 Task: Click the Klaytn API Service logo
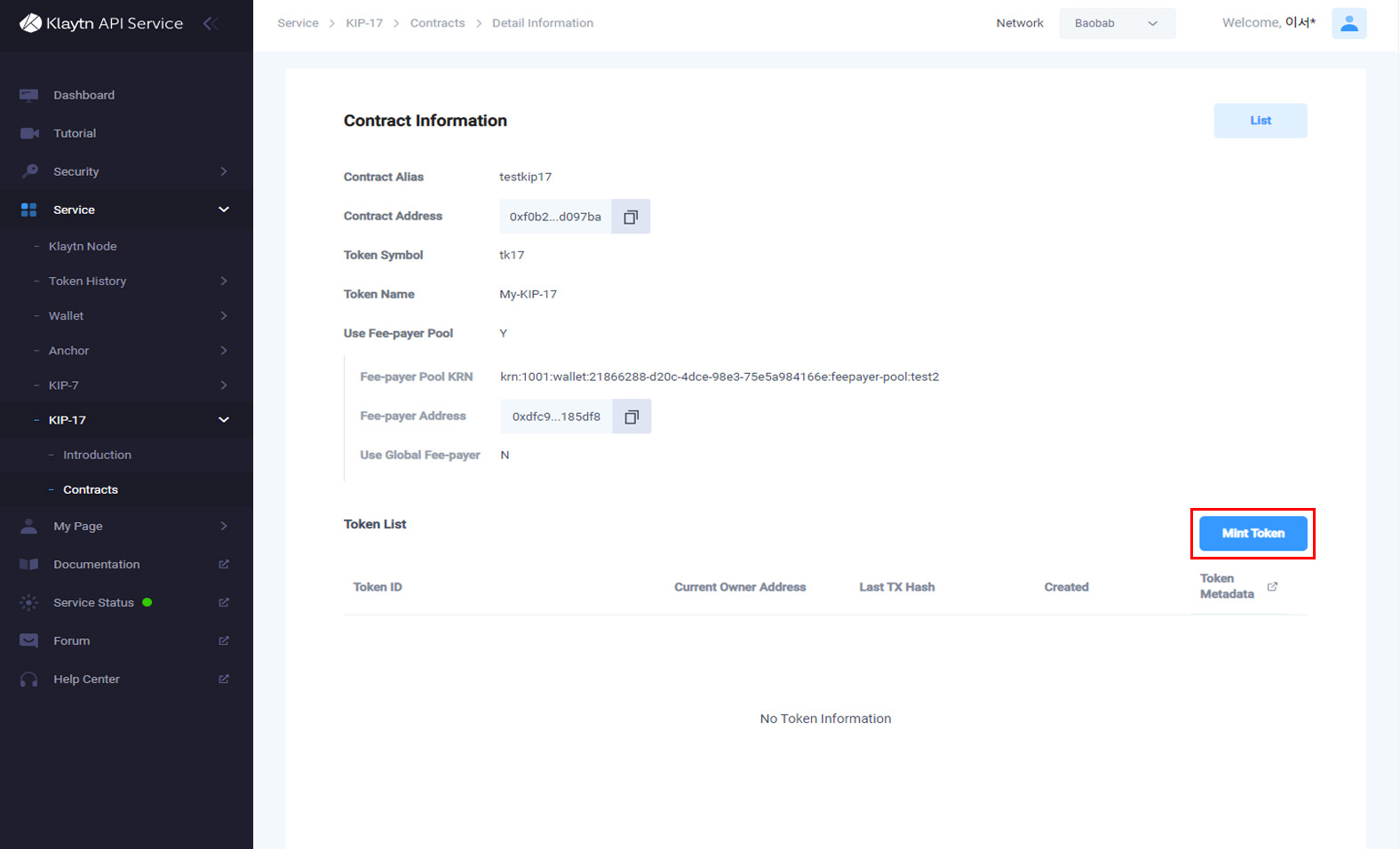click(x=101, y=23)
